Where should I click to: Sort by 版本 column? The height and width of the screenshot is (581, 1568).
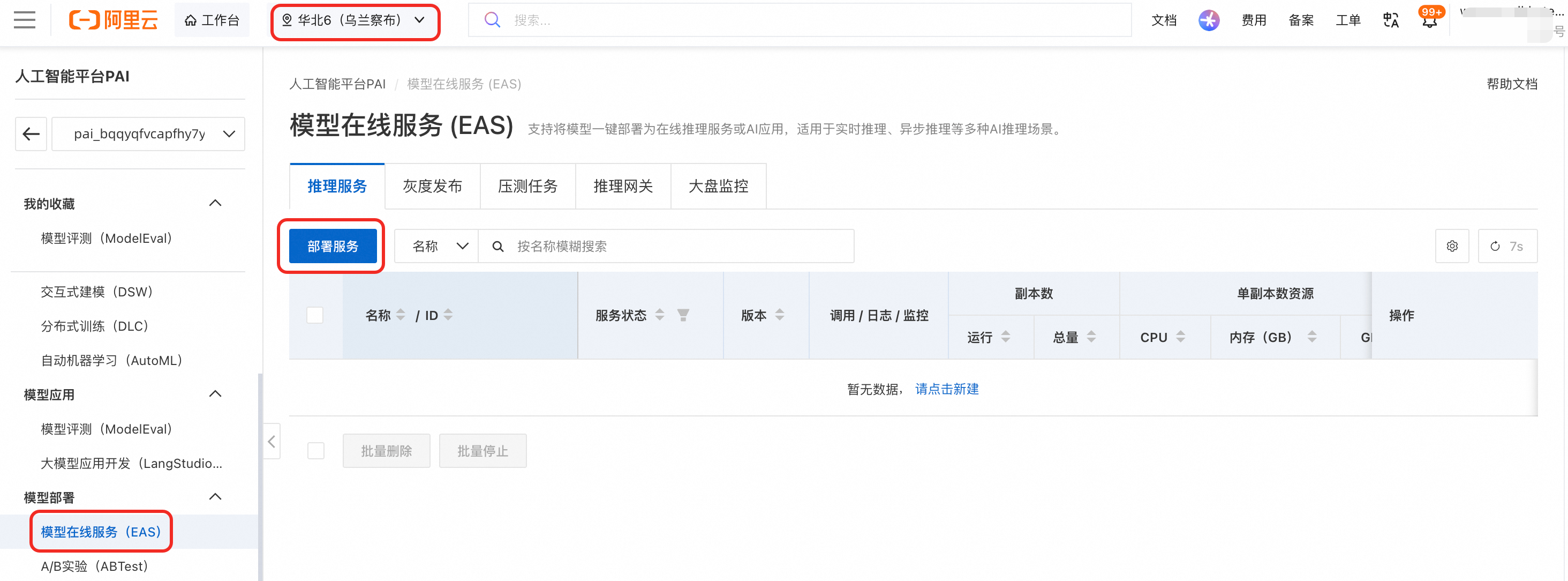[780, 315]
